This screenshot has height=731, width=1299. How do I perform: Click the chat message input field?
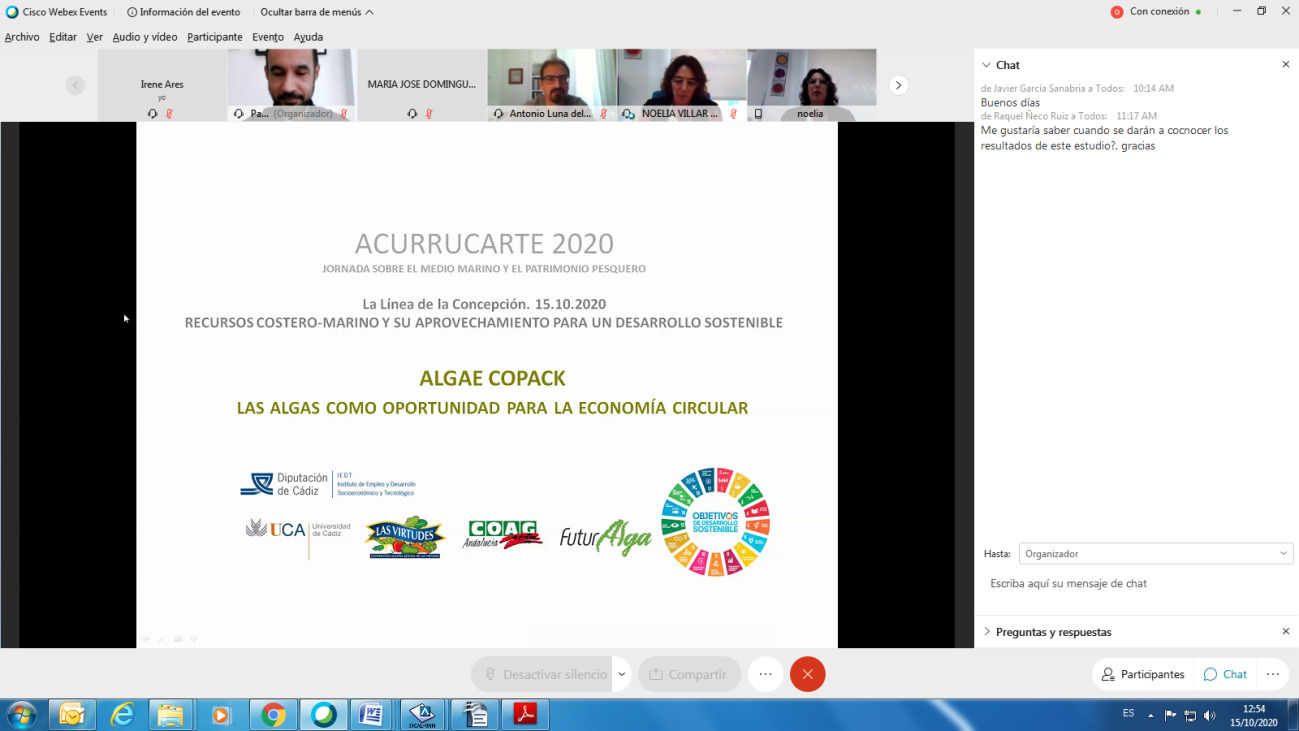(x=1135, y=583)
